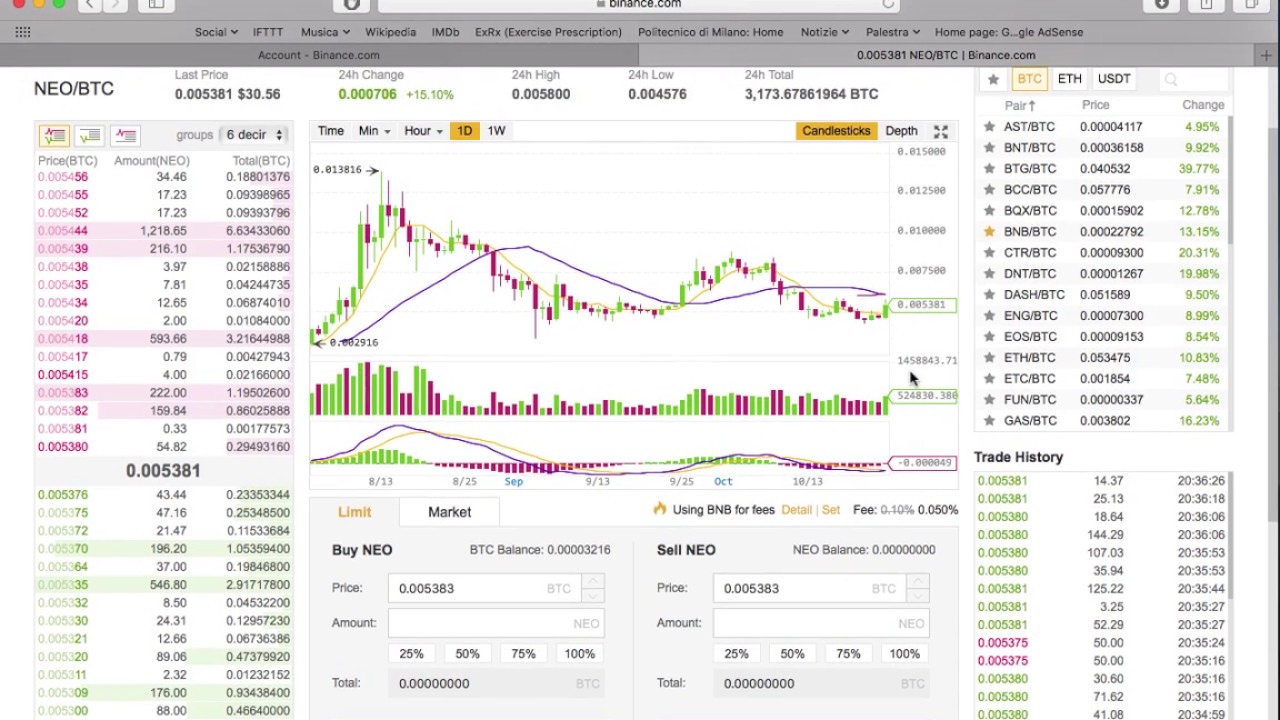Click the Sell NEO Amount input field
Viewport: 1280px width, 720px height.
coord(821,623)
